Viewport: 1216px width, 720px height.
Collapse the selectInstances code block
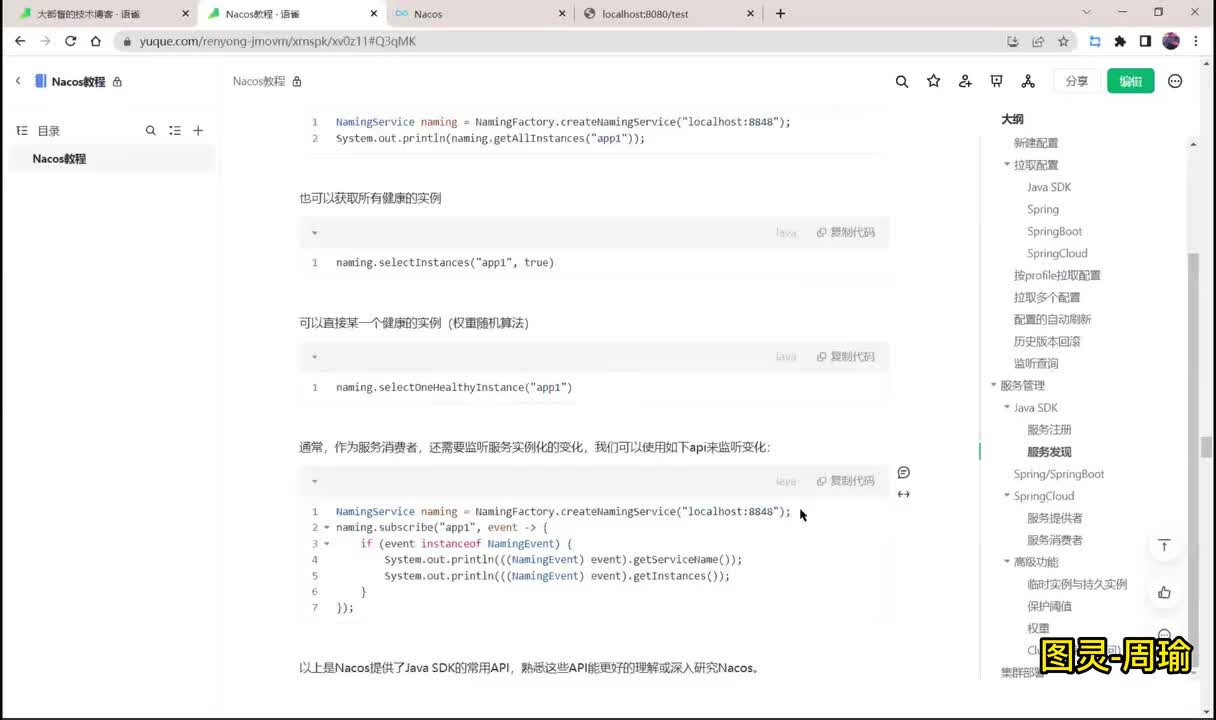314,232
